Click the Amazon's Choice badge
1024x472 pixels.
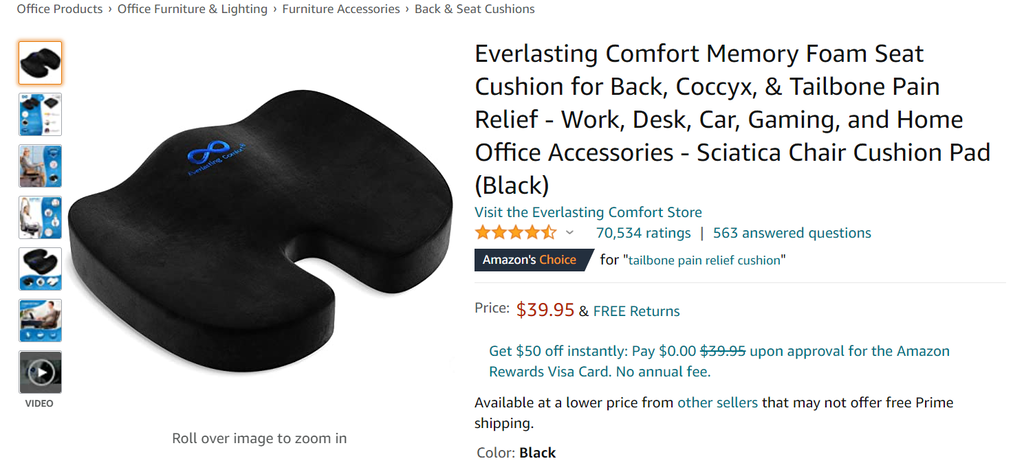pyautogui.click(x=529, y=260)
